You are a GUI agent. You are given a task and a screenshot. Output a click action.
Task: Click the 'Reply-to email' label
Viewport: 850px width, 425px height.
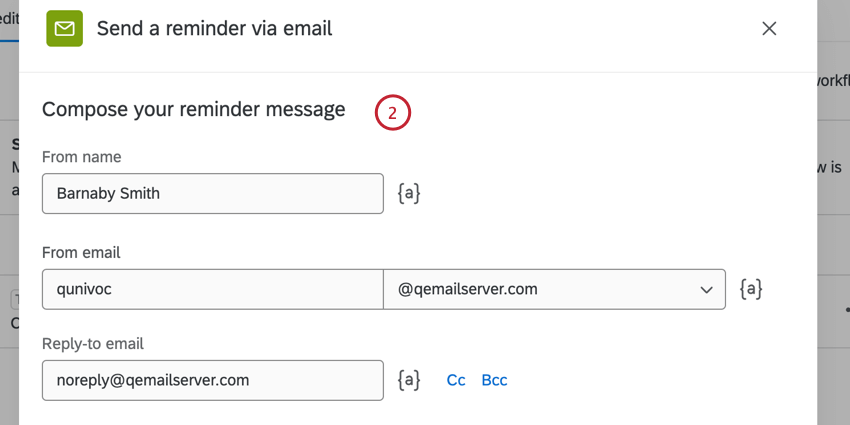pos(93,343)
